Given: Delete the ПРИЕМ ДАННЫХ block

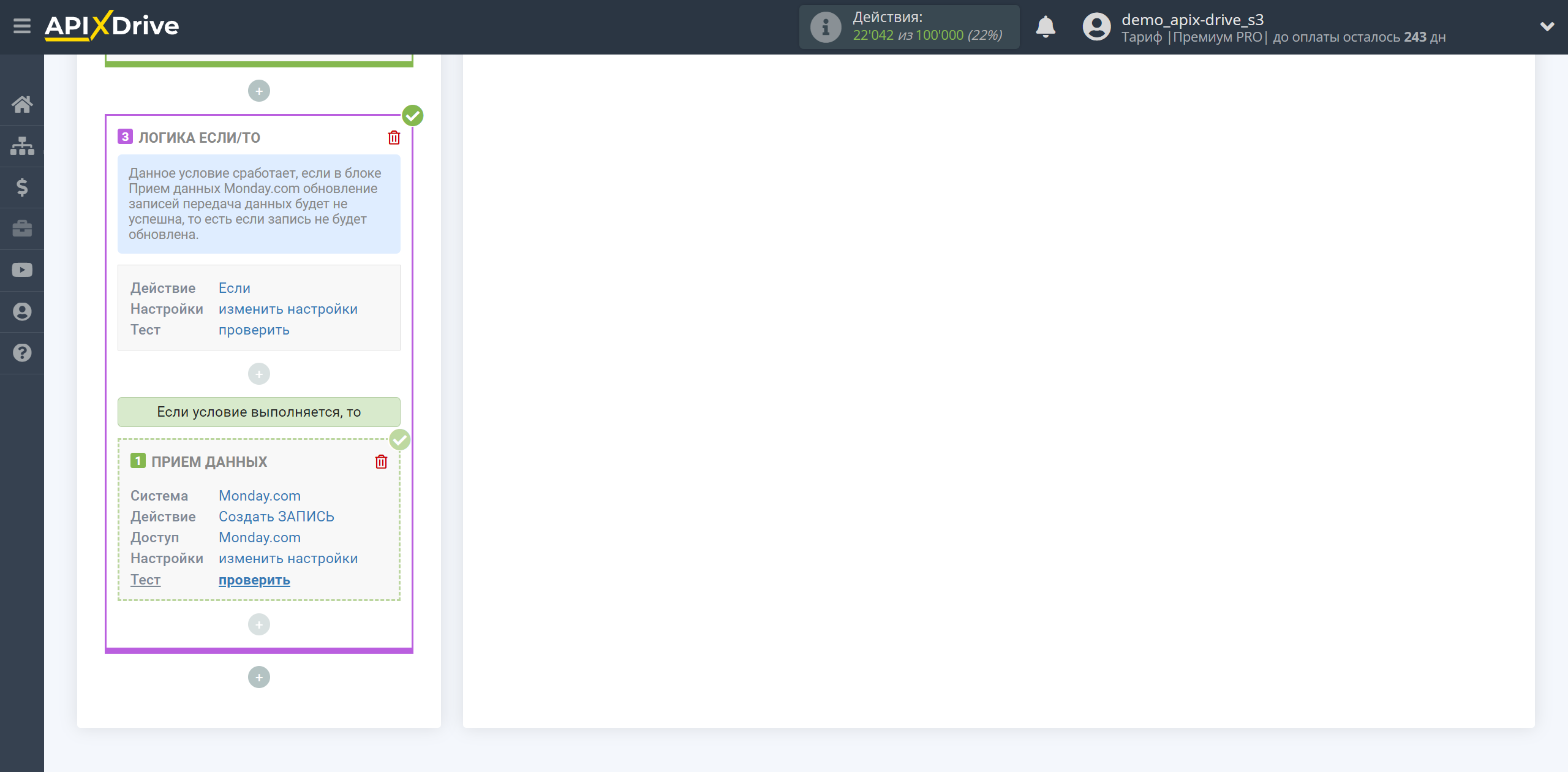Looking at the screenshot, I should click(x=381, y=461).
